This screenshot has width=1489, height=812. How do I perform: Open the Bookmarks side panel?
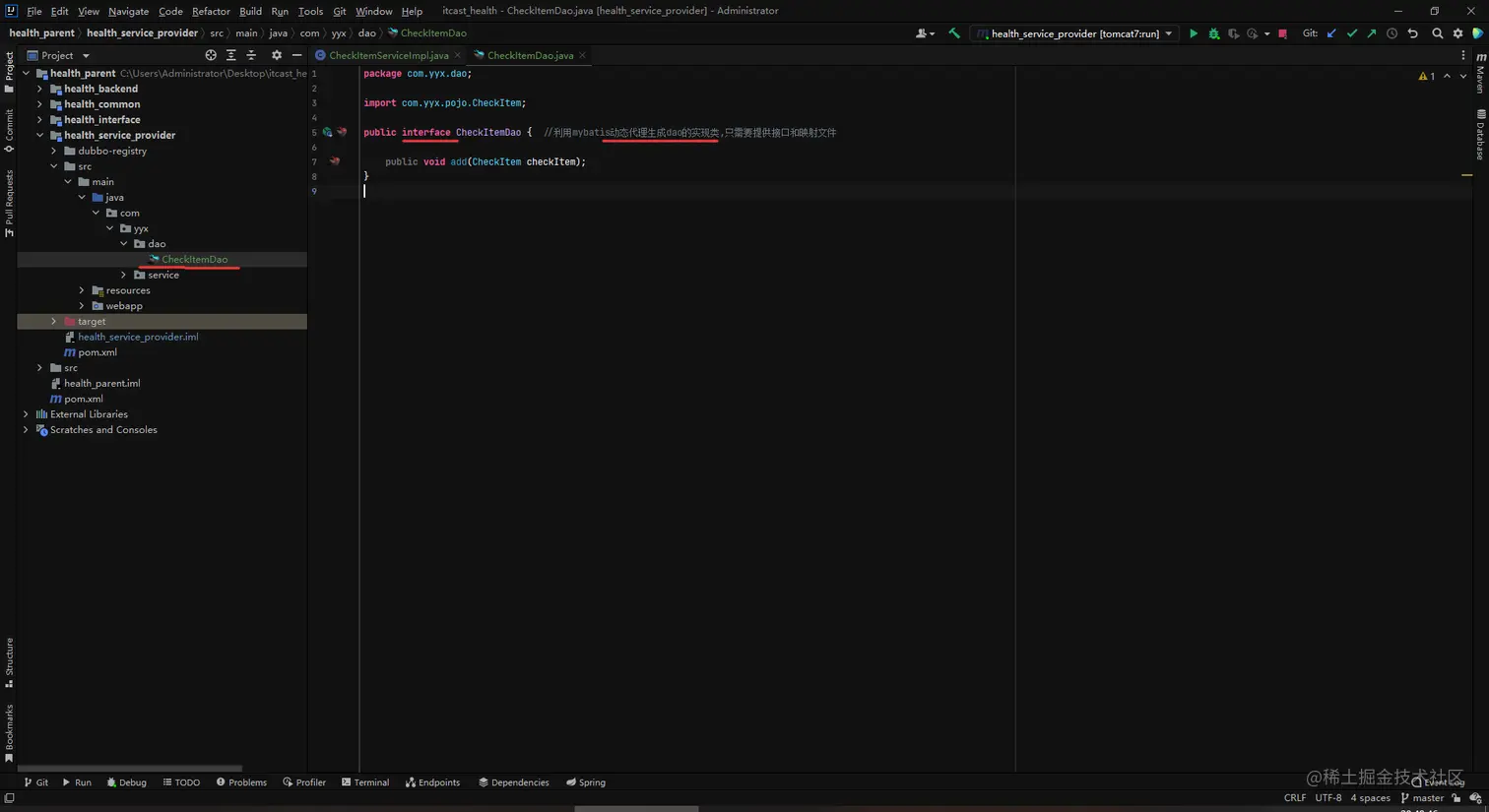(x=9, y=732)
